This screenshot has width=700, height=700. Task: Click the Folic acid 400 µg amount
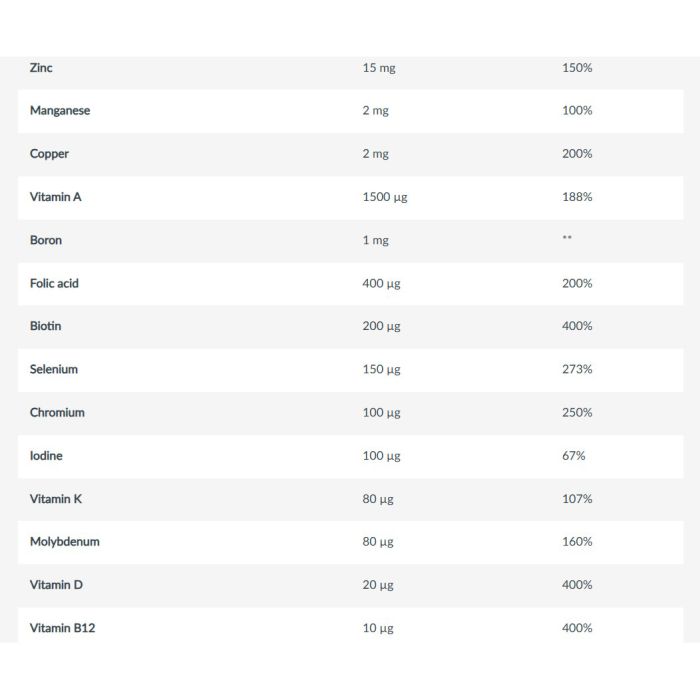click(x=381, y=283)
